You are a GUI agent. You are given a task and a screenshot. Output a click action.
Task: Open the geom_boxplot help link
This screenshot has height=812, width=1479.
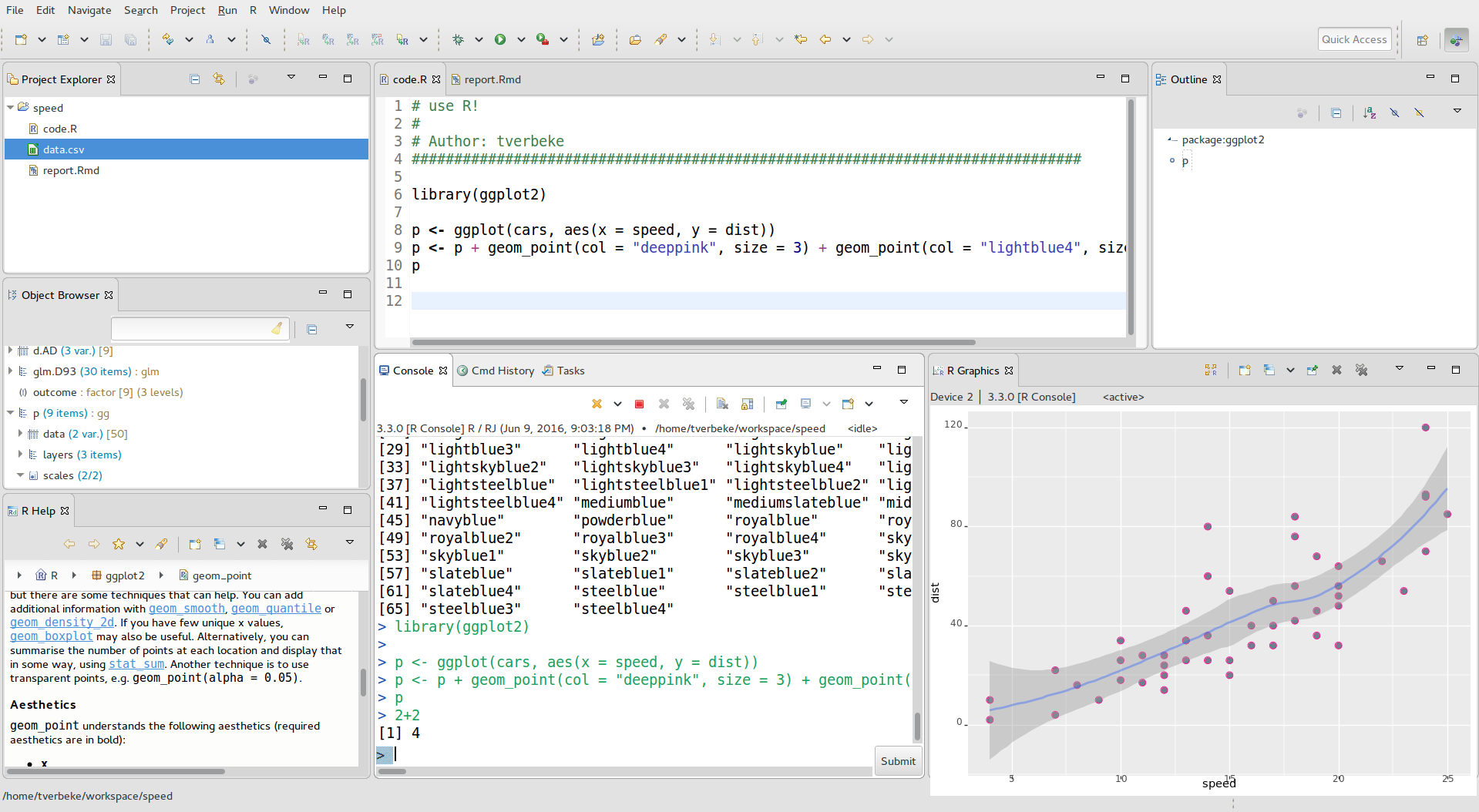pyautogui.click(x=51, y=636)
